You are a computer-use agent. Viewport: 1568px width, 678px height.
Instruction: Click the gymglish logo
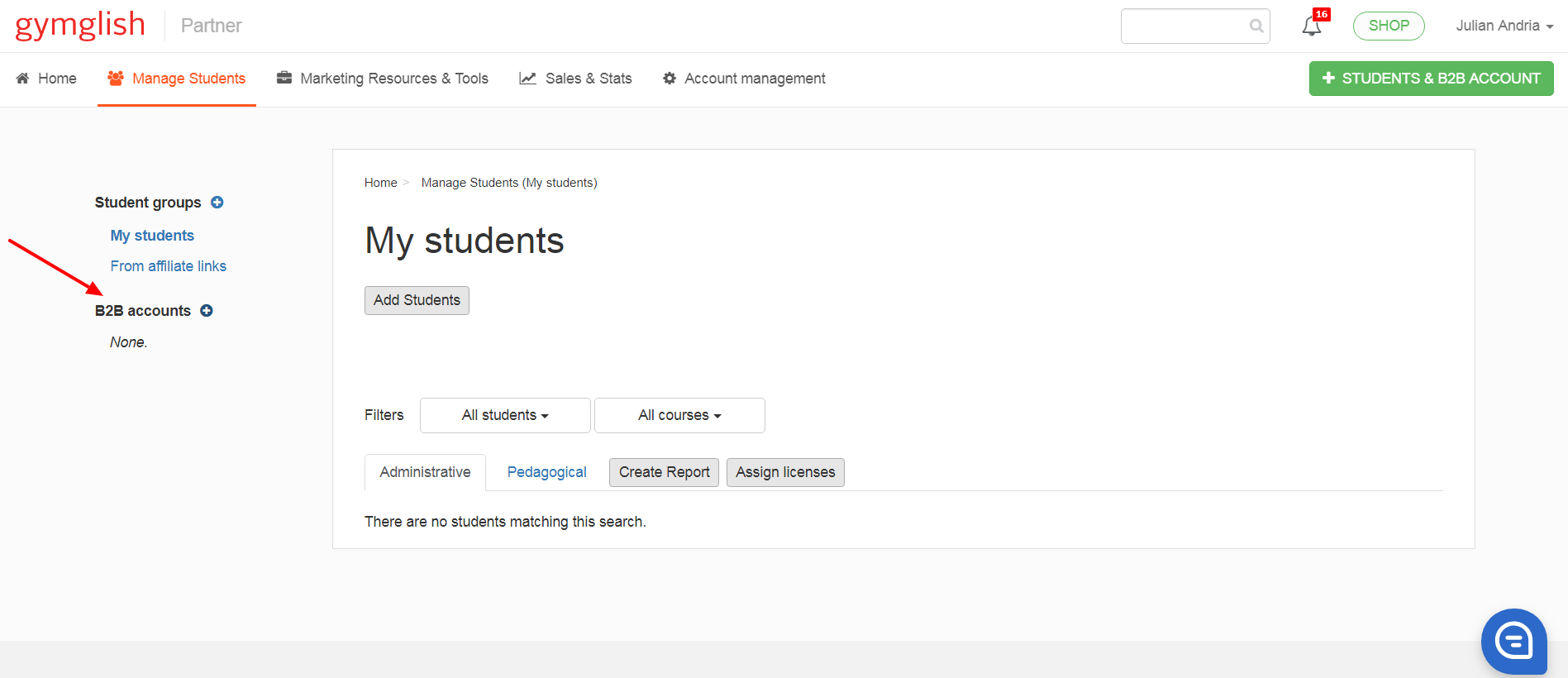[x=80, y=26]
